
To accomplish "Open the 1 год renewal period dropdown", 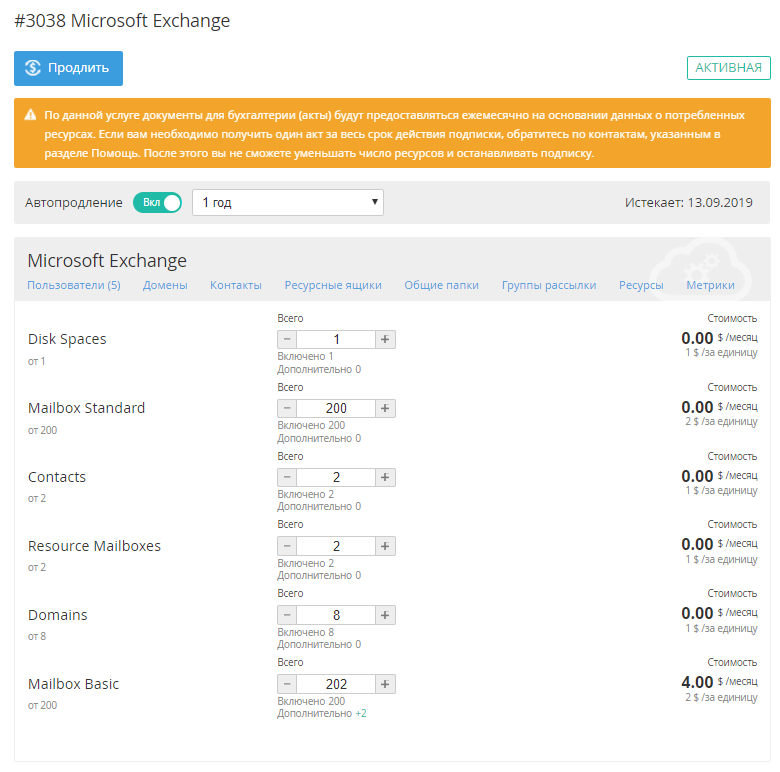I will coord(287,202).
